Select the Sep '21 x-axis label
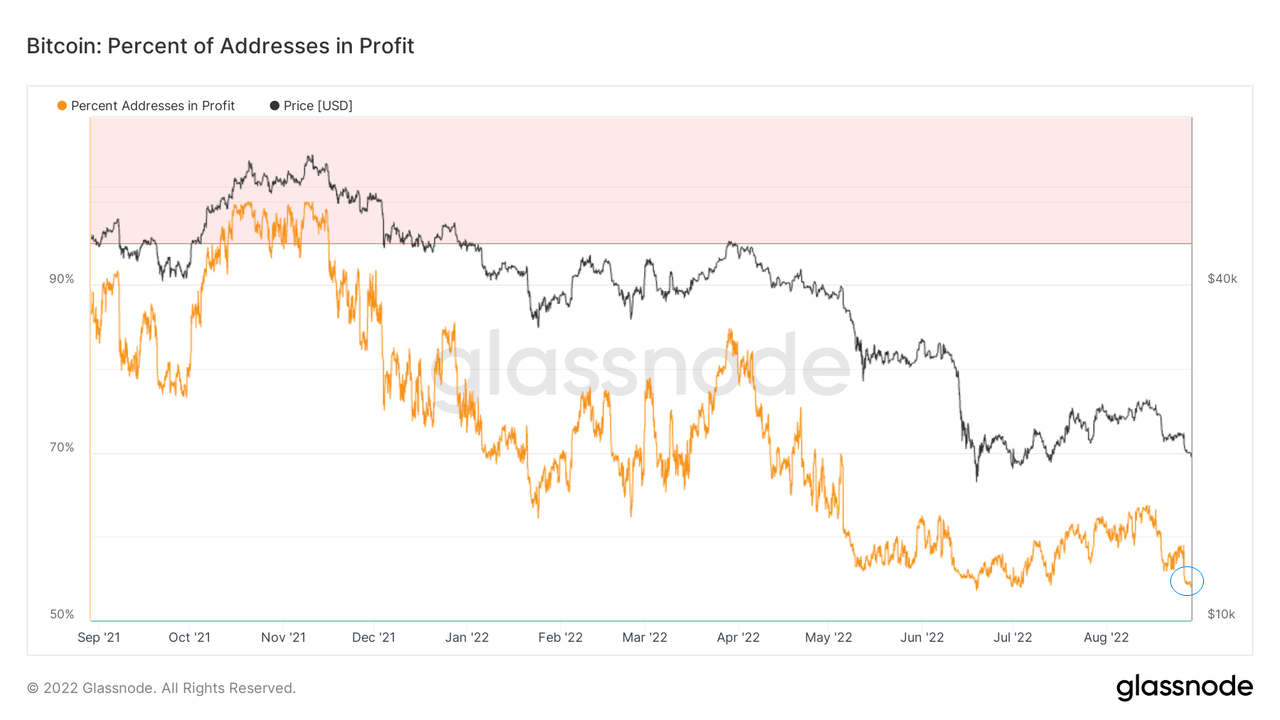The image size is (1280, 720). click(x=100, y=637)
